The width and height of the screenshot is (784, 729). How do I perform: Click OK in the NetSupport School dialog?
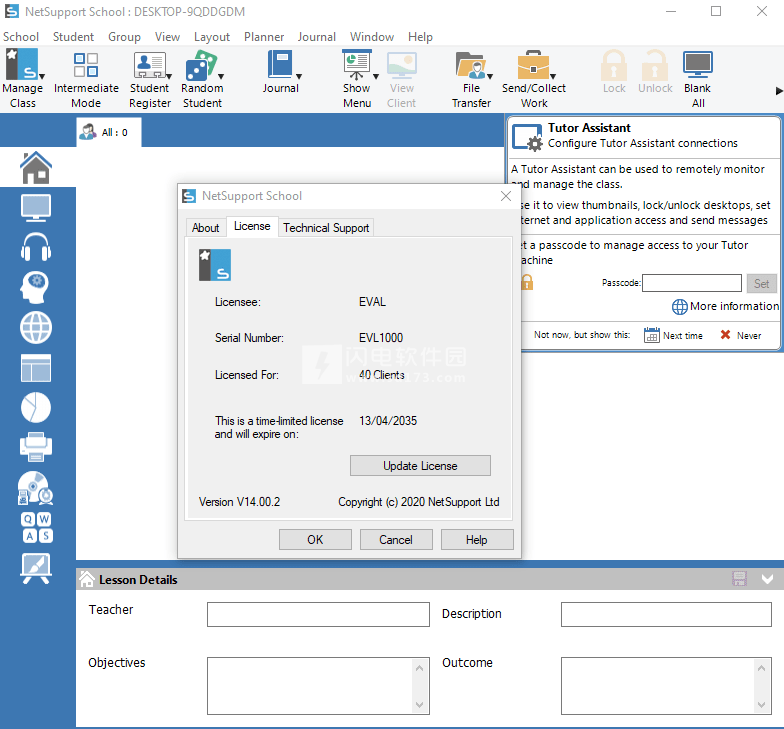click(x=315, y=540)
